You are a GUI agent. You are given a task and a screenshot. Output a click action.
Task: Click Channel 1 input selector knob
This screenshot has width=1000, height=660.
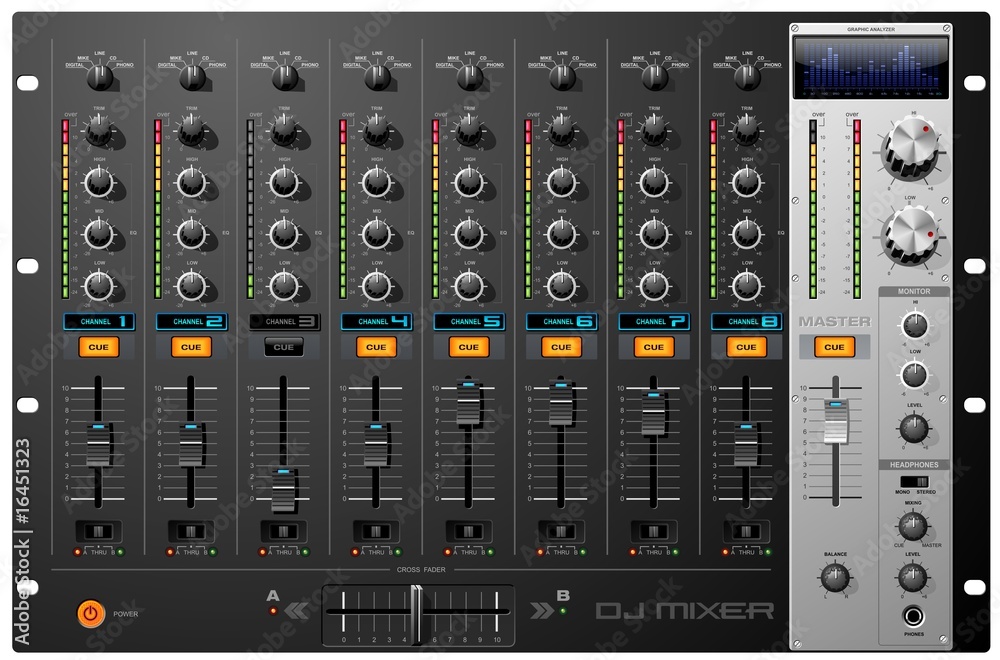coord(99,77)
